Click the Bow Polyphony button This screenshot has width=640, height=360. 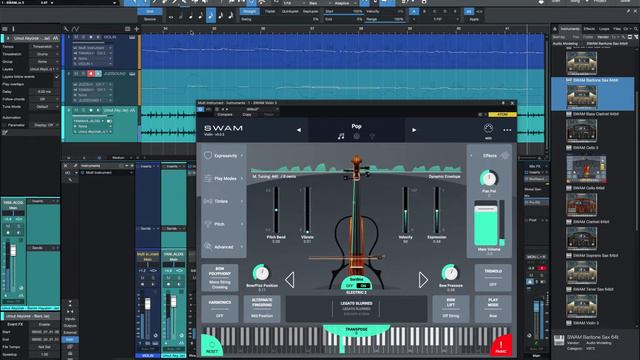[220, 278]
